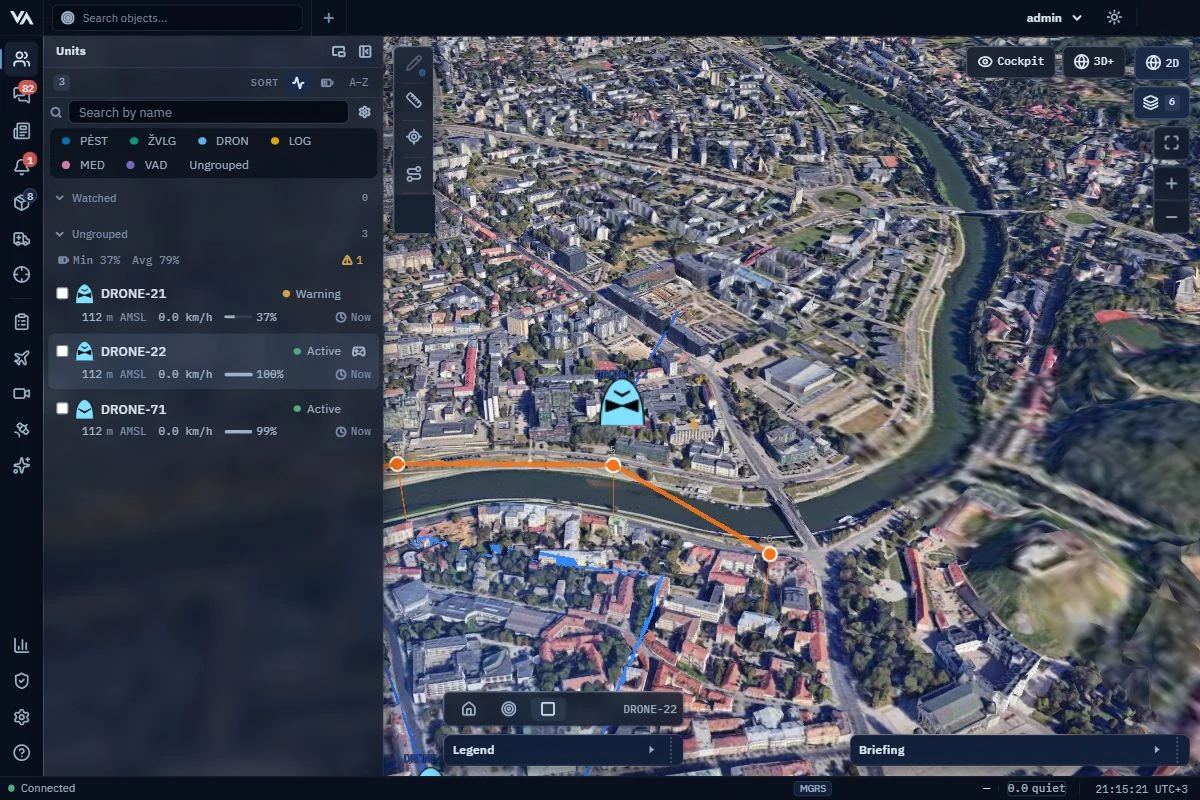Image resolution: width=1200 pixels, height=800 pixels.
Task: Tick the DRONE-21 checkbox
Action: (x=62, y=294)
